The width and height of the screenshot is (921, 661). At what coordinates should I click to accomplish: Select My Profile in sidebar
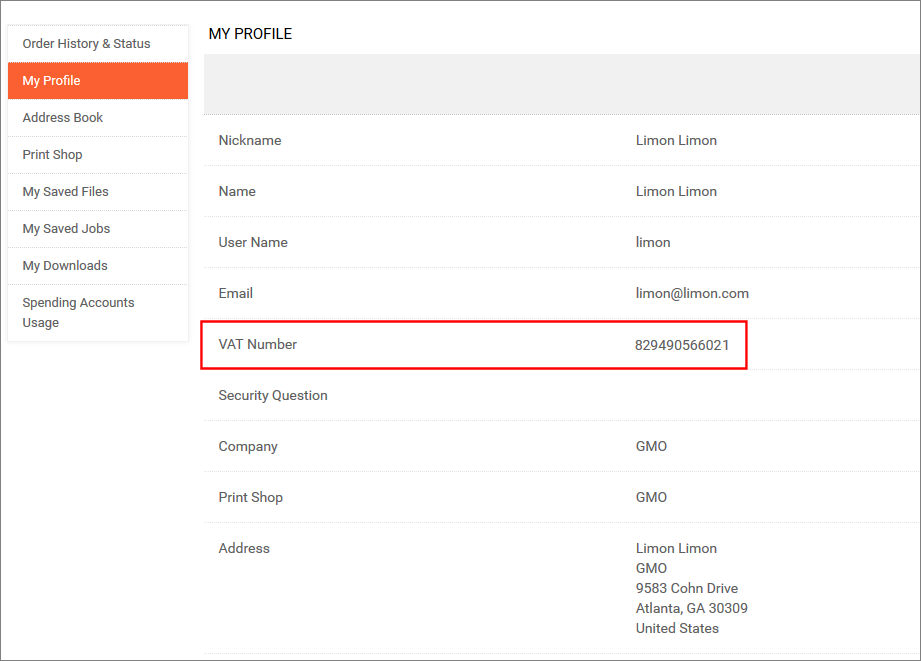pyautogui.click(x=52, y=81)
